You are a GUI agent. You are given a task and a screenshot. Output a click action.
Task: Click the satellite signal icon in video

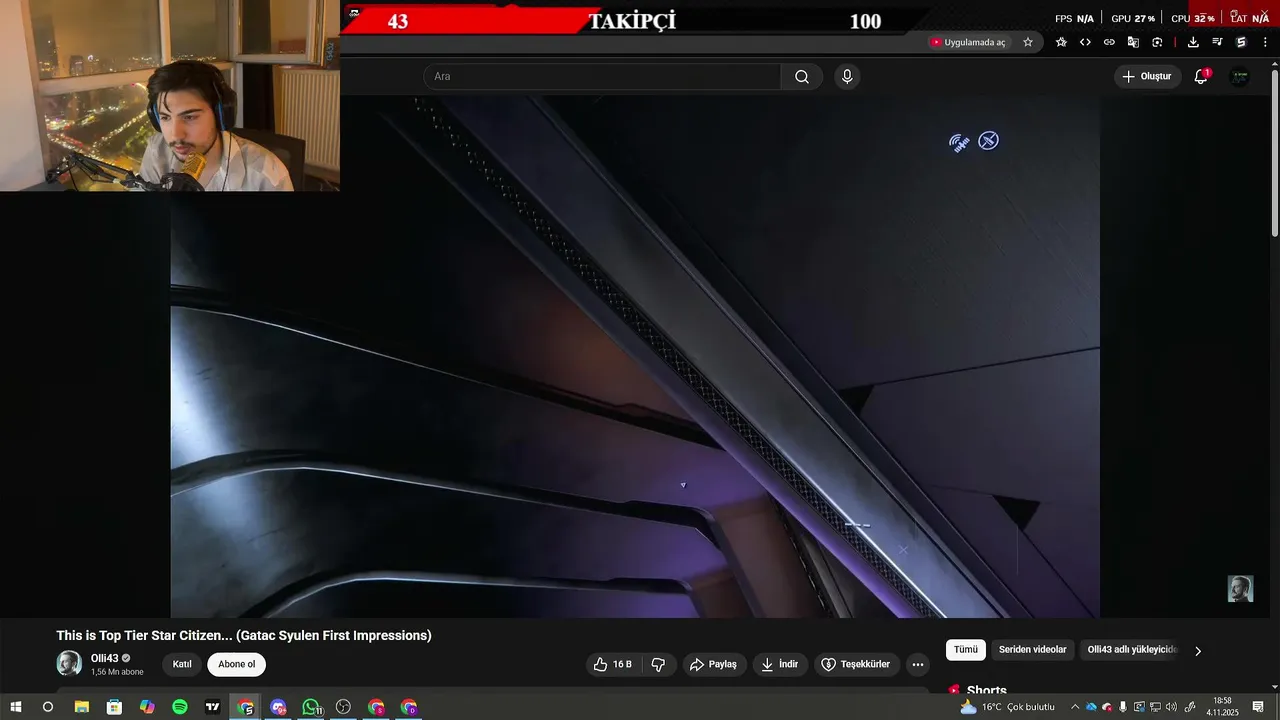959,143
